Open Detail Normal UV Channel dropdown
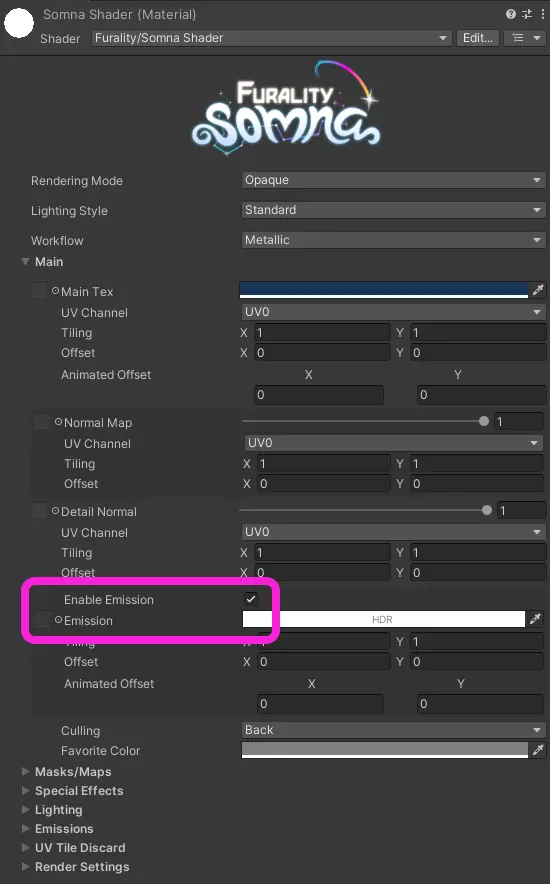This screenshot has width=550, height=884. point(393,532)
